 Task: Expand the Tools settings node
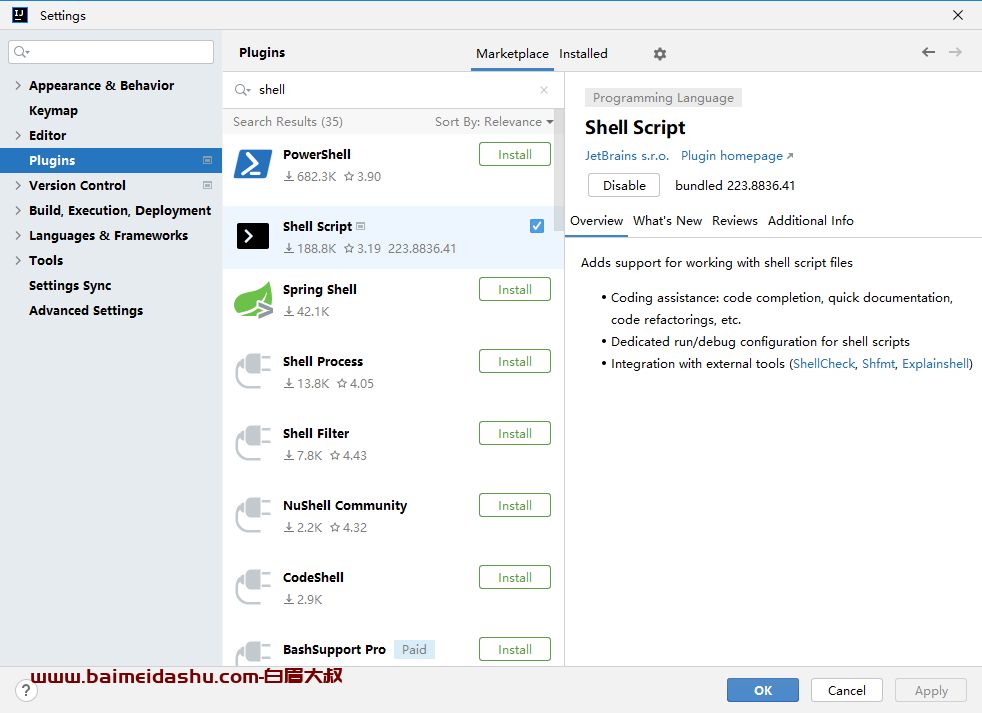[x=18, y=261]
